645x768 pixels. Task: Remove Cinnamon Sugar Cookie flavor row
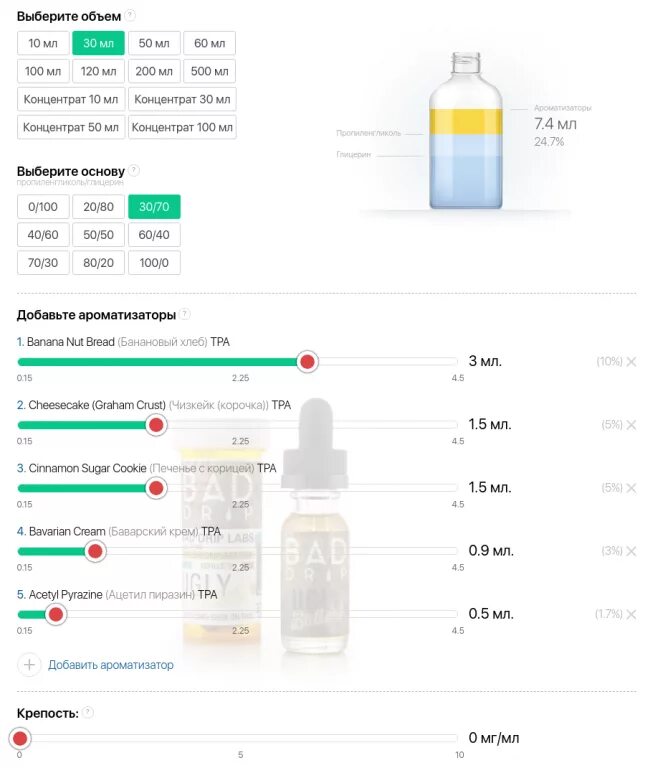[631, 488]
